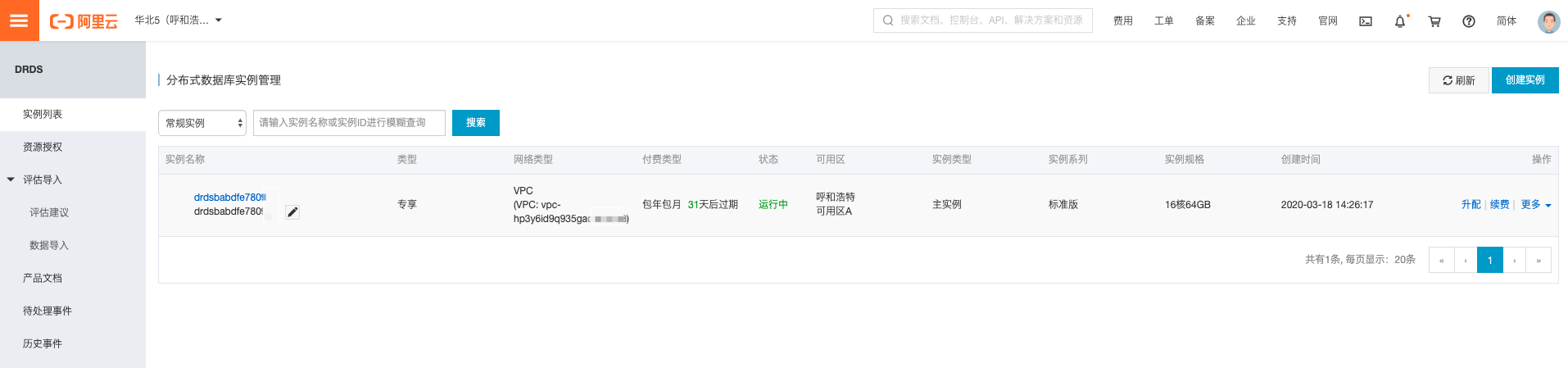Image resolution: width=1568 pixels, height=368 pixels.
Task: Click the Alibaba Cloud logo
Action: click(x=84, y=21)
